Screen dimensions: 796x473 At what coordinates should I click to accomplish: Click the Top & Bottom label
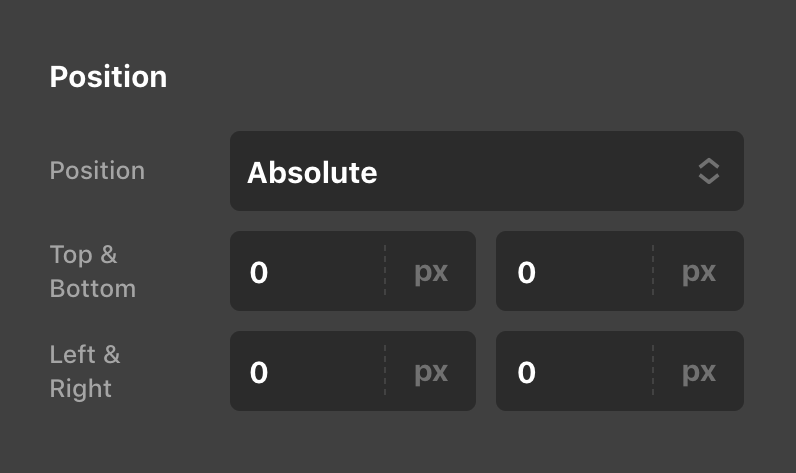click(92, 272)
